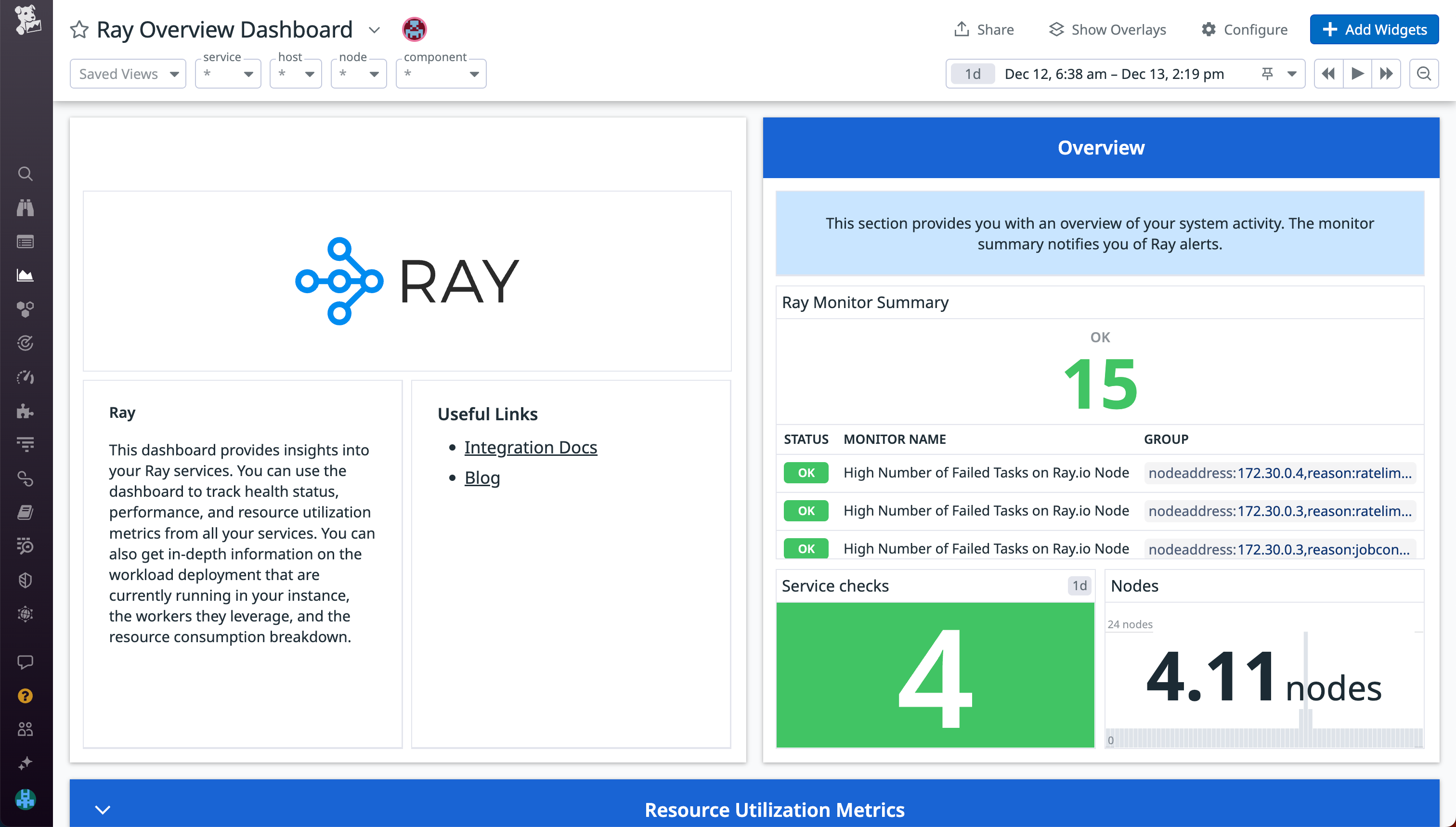This screenshot has width=1456, height=827.
Task: Click the Add Widgets button
Action: click(x=1374, y=29)
